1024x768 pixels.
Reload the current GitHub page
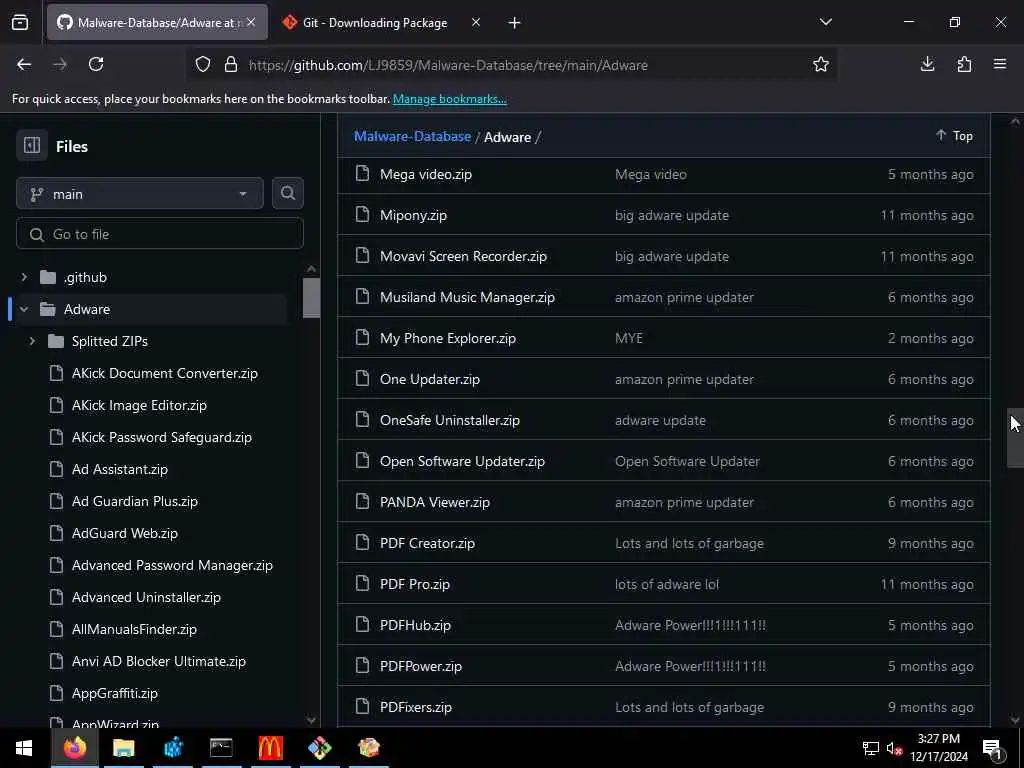pyautogui.click(x=96, y=65)
